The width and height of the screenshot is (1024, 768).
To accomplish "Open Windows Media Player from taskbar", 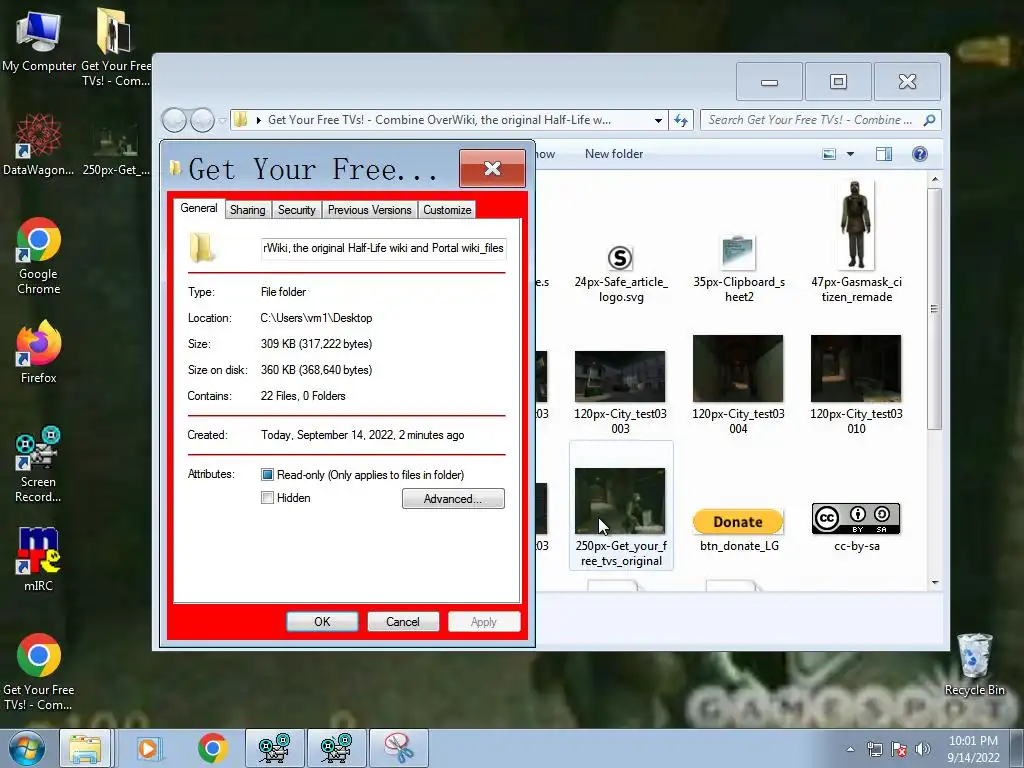I will 149,748.
